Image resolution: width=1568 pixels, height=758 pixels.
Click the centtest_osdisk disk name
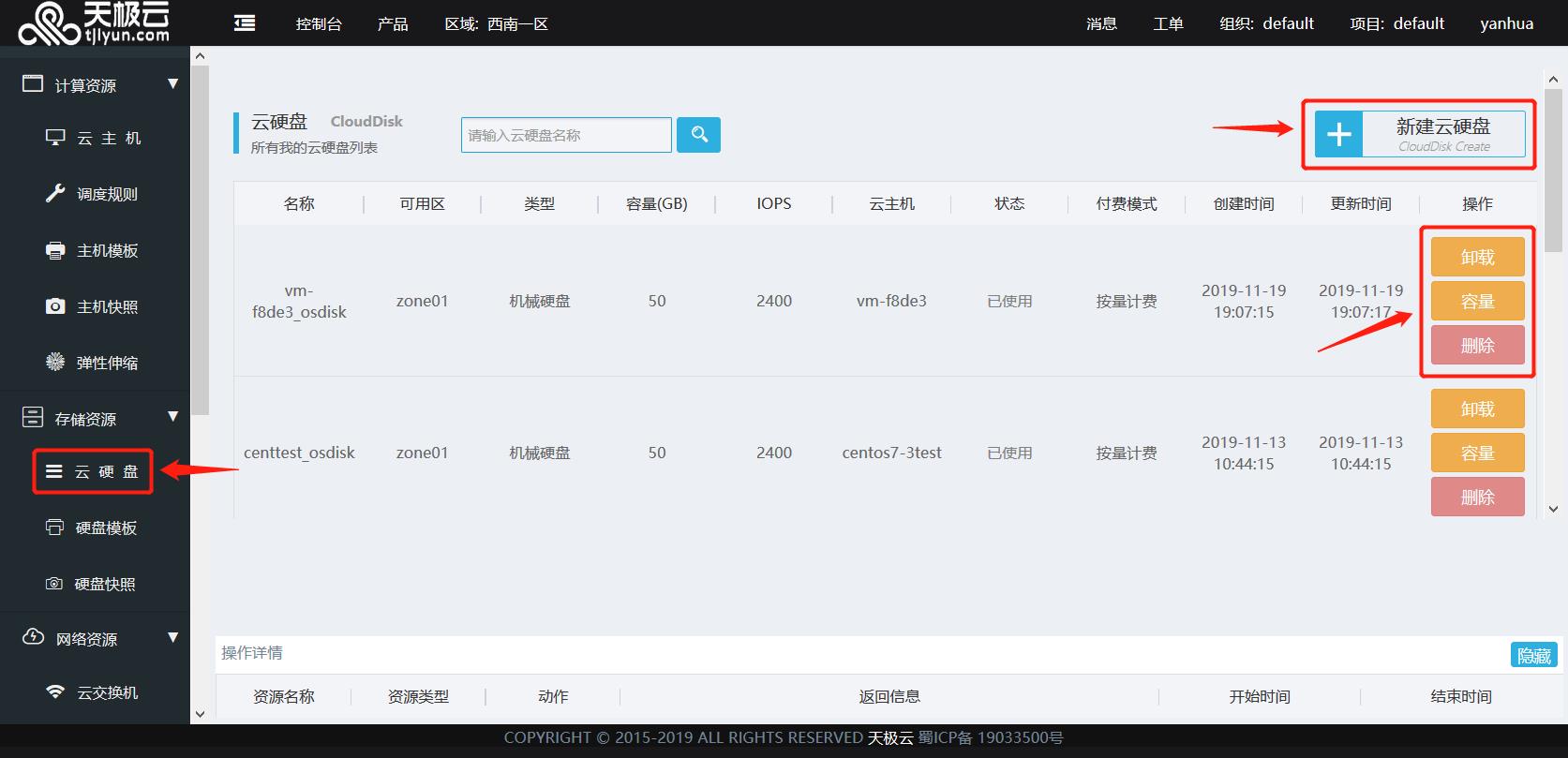[x=299, y=453]
